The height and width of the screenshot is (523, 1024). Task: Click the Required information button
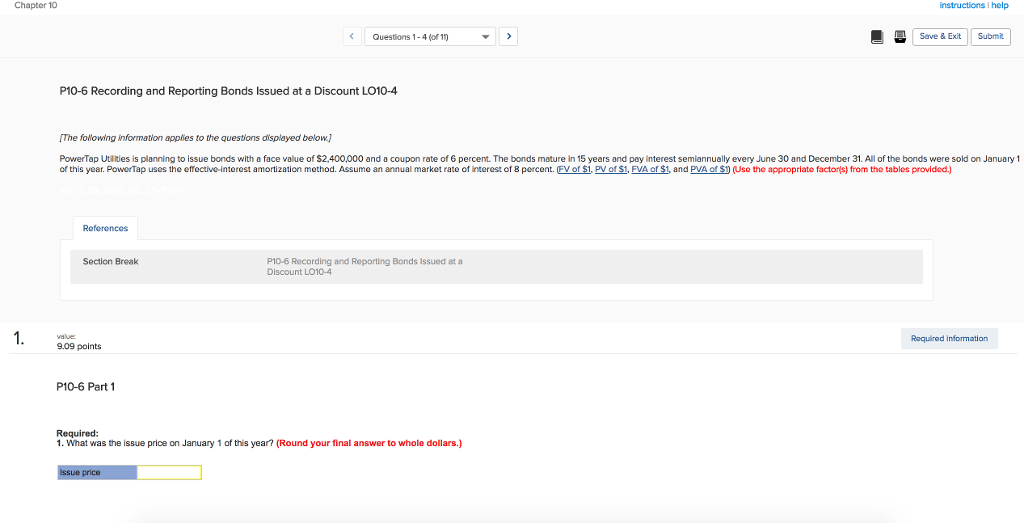(948, 339)
